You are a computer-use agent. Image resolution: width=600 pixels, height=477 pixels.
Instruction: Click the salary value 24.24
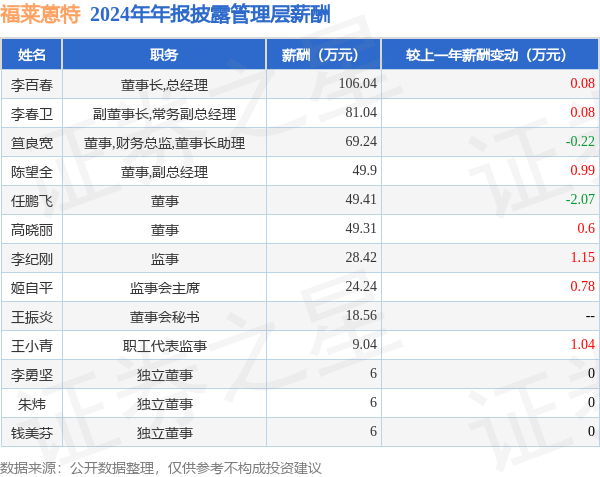click(x=361, y=286)
